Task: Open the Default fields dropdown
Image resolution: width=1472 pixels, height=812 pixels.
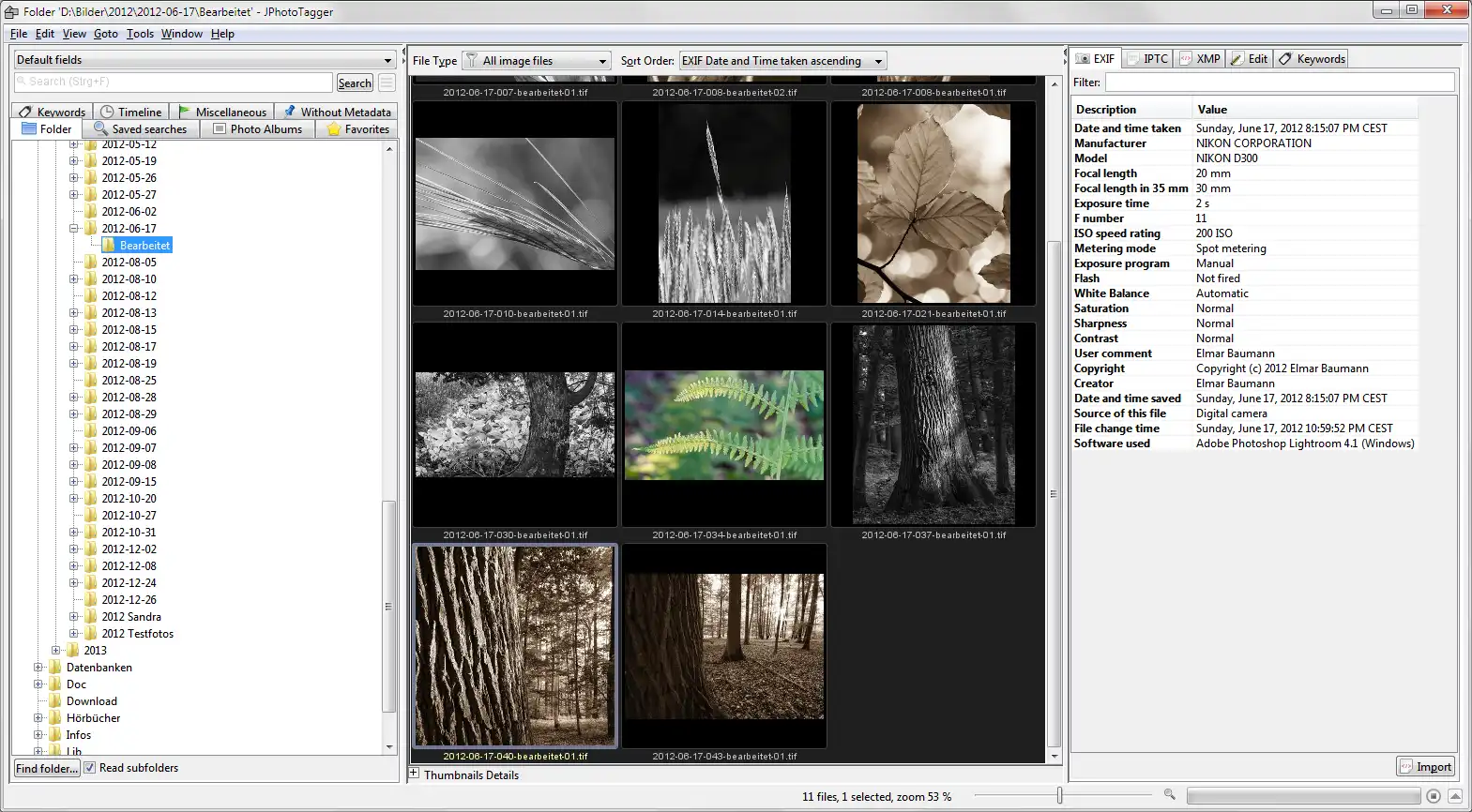Action: click(204, 60)
